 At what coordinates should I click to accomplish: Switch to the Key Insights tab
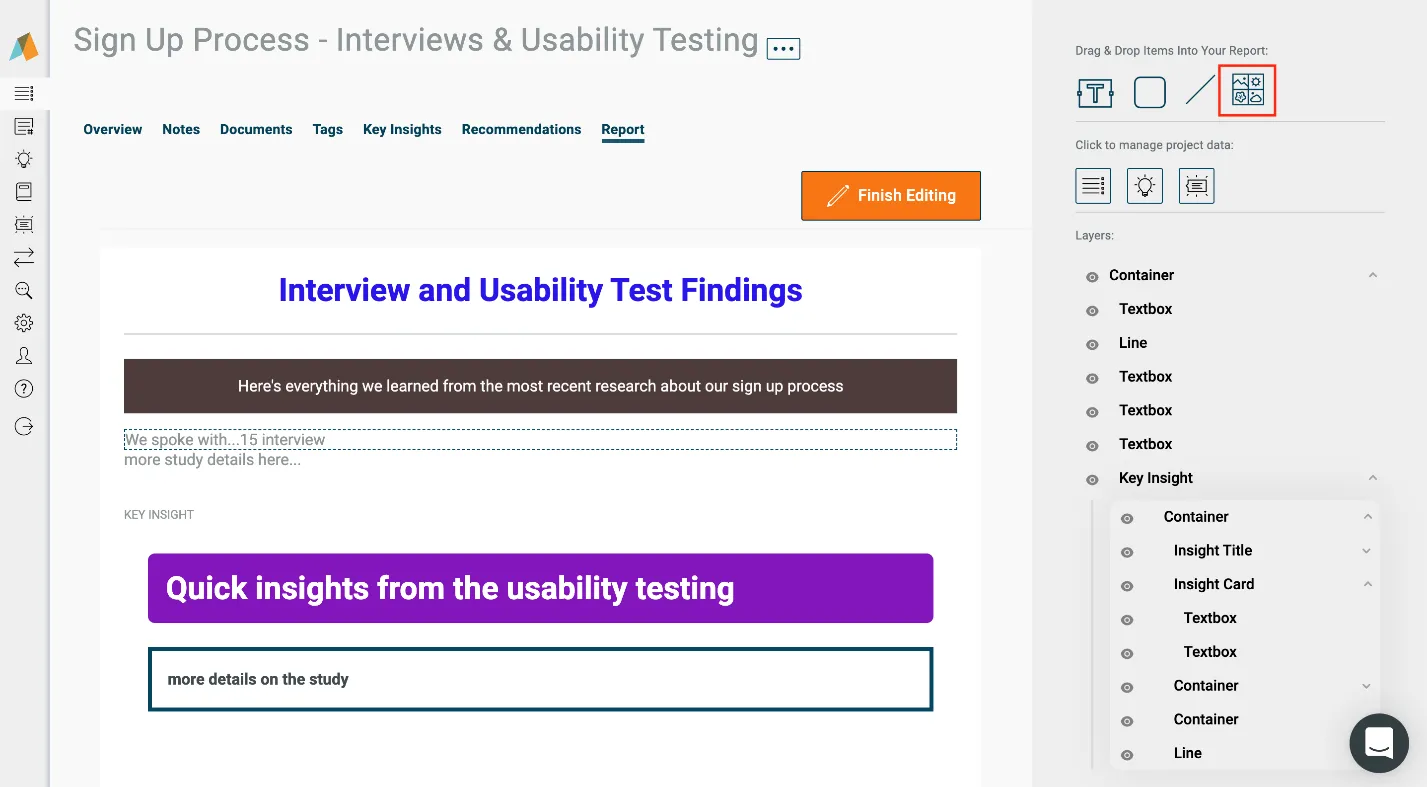pyautogui.click(x=402, y=129)
